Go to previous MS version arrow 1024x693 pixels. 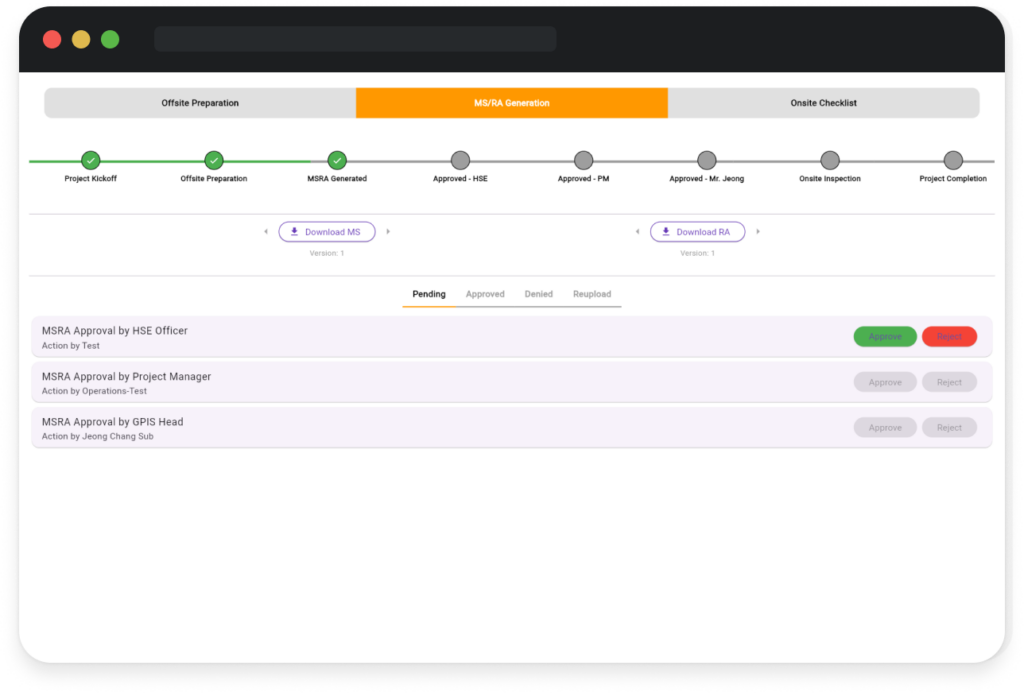pyautogui.click(x=266, y=232)
